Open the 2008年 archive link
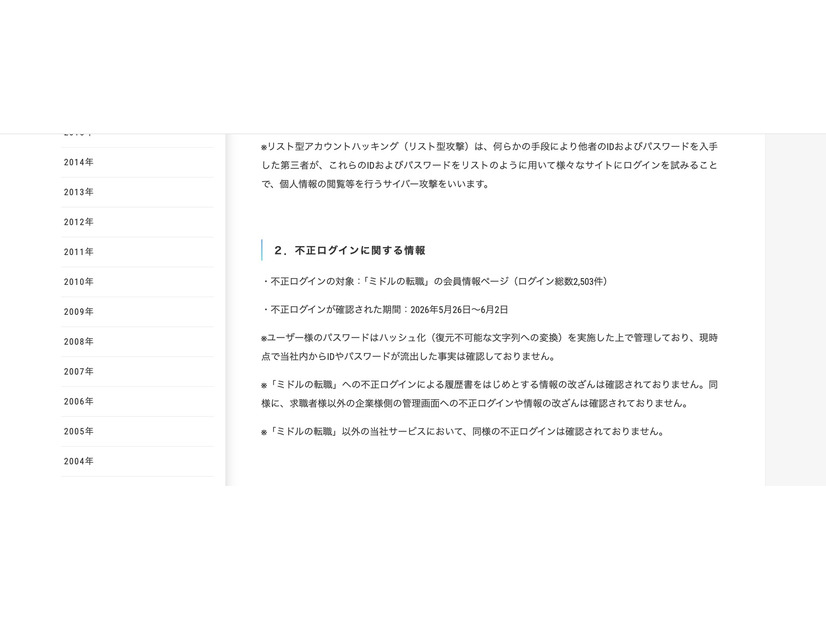 pyautogui.click(x=137, y=342)
